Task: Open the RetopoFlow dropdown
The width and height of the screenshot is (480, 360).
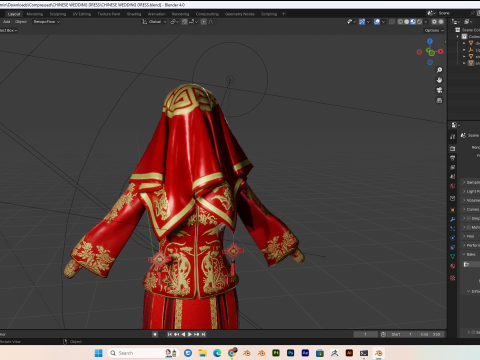Action: coord(47,22)
